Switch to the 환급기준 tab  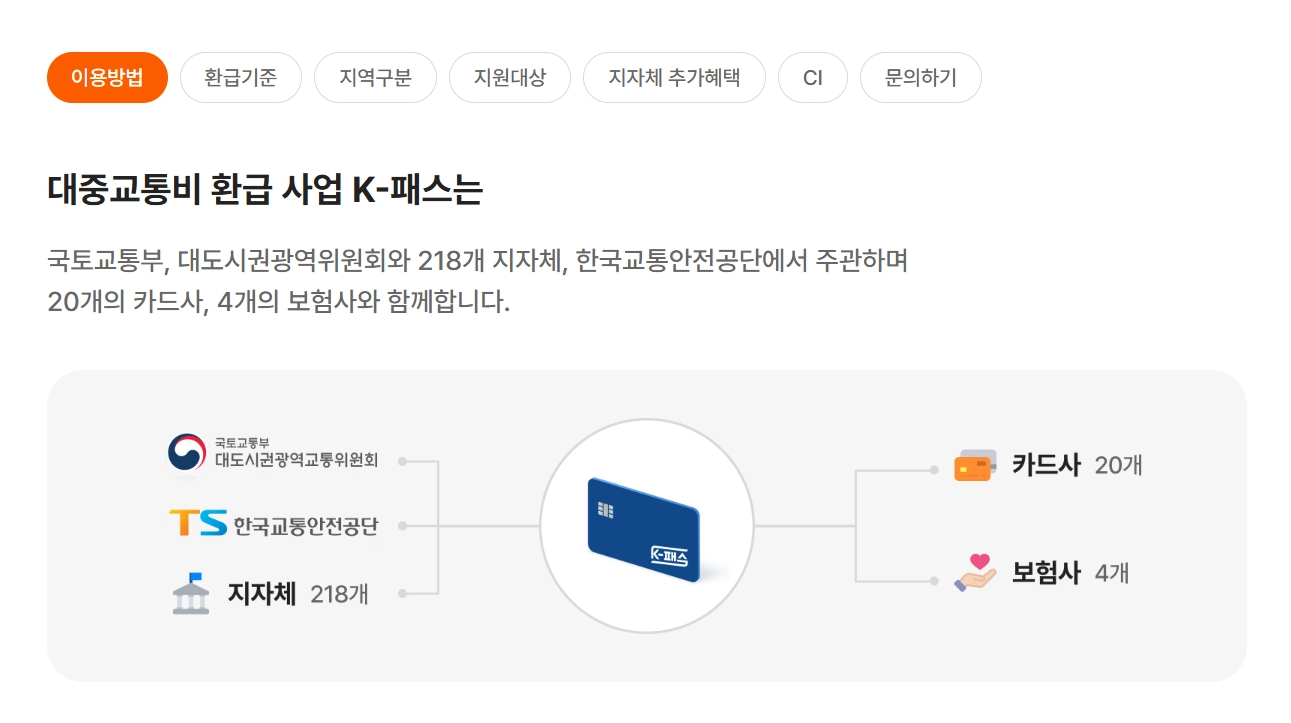tap(240, 76)
